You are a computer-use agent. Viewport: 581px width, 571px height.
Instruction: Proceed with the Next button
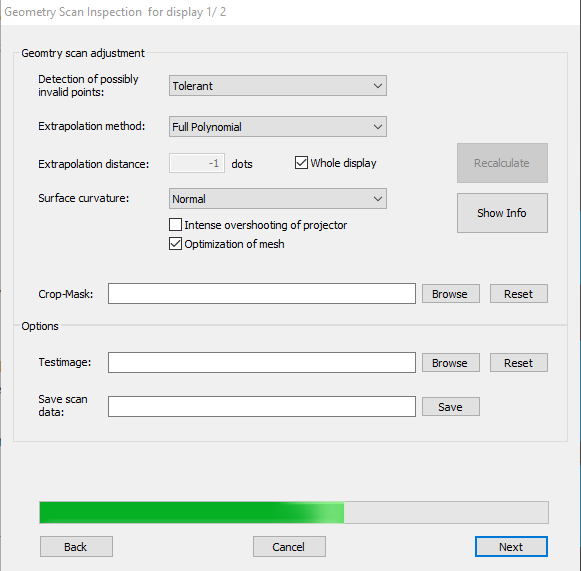point(511,547)
